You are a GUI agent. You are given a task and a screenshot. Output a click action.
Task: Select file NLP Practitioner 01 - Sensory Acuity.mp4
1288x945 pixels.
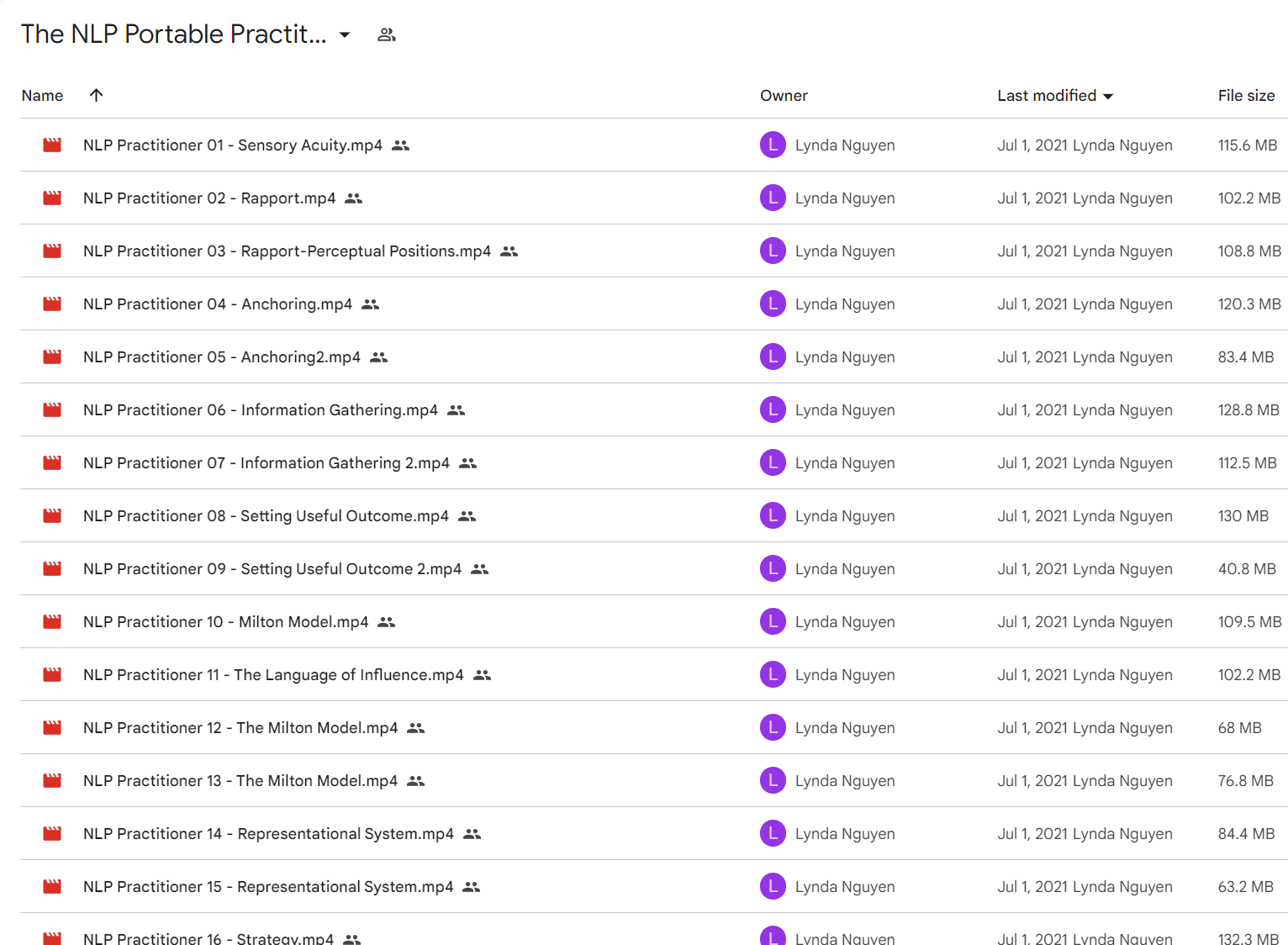233,145
